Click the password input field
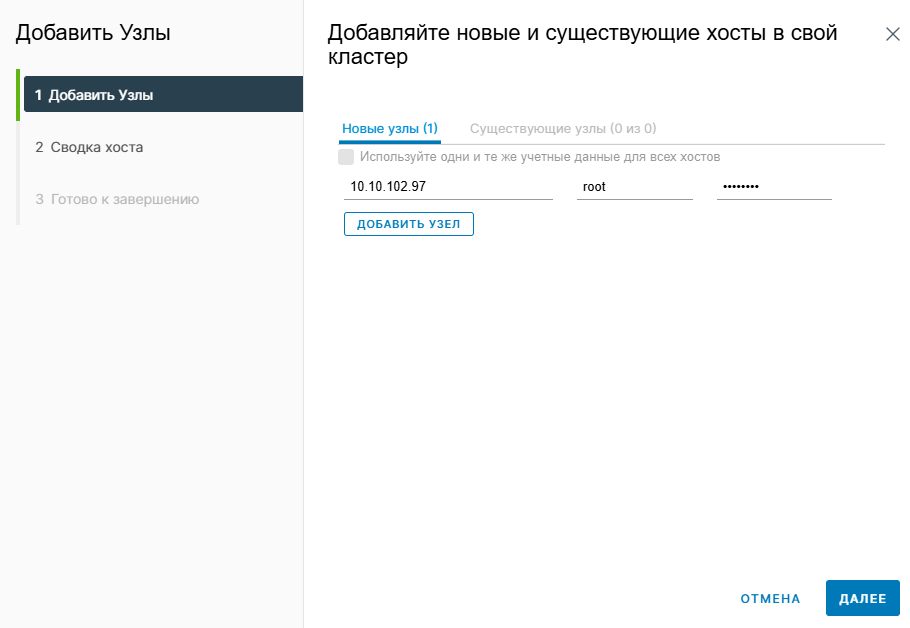Image resolution: width=910 pixels, height=628 pixels. point(774,187)
